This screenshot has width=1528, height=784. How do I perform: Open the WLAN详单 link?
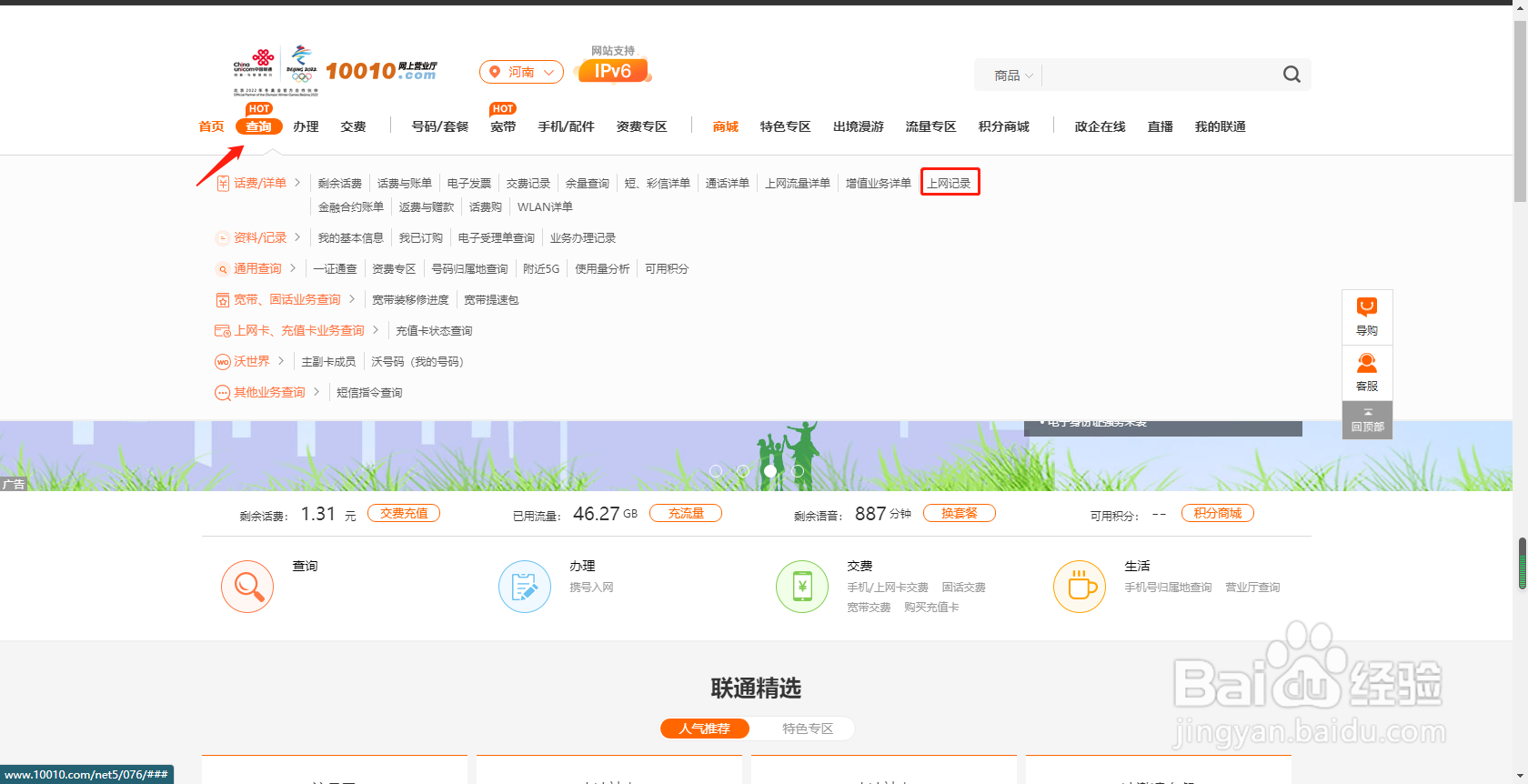[545, 206]
